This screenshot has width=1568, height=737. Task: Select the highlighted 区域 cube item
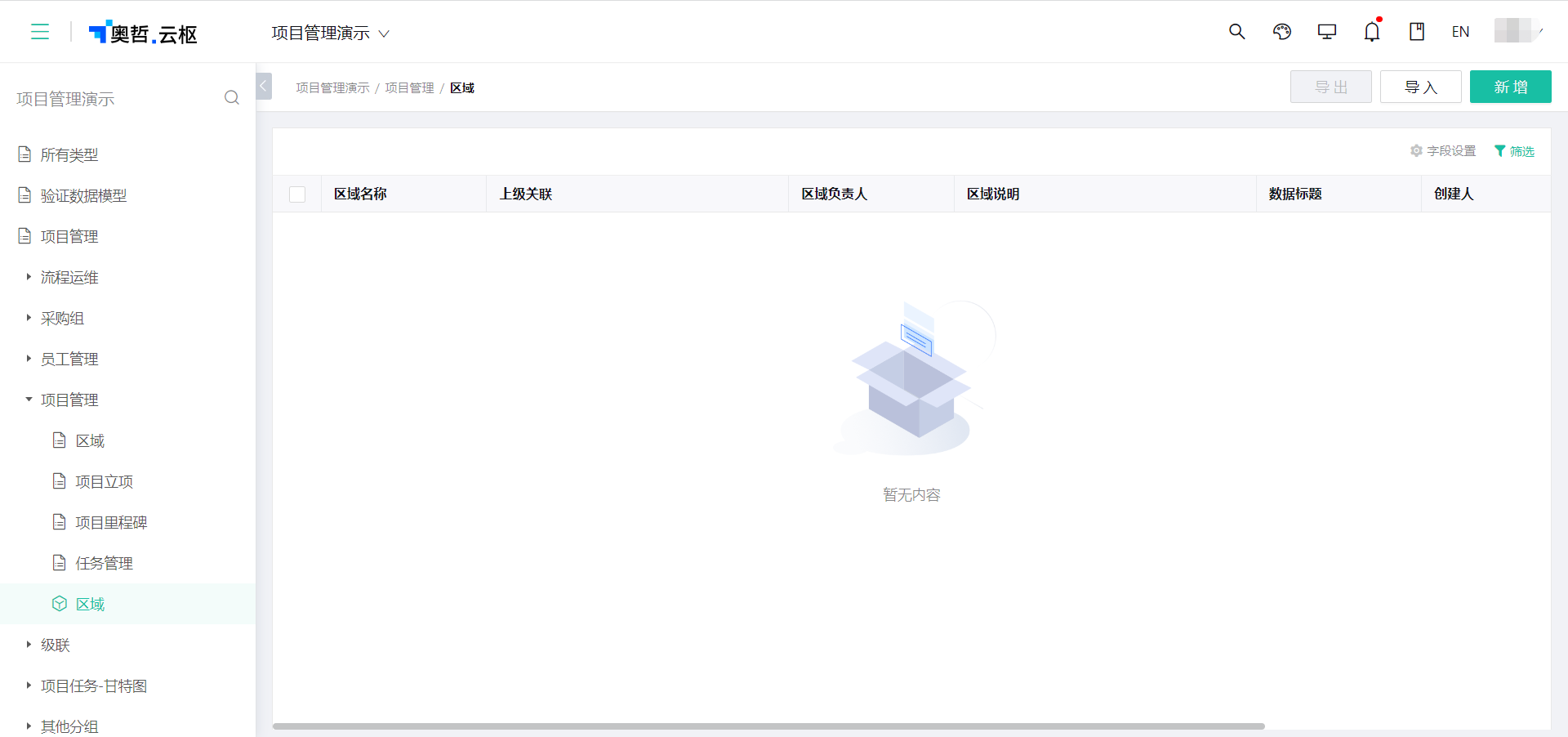[x=127, y=604]
